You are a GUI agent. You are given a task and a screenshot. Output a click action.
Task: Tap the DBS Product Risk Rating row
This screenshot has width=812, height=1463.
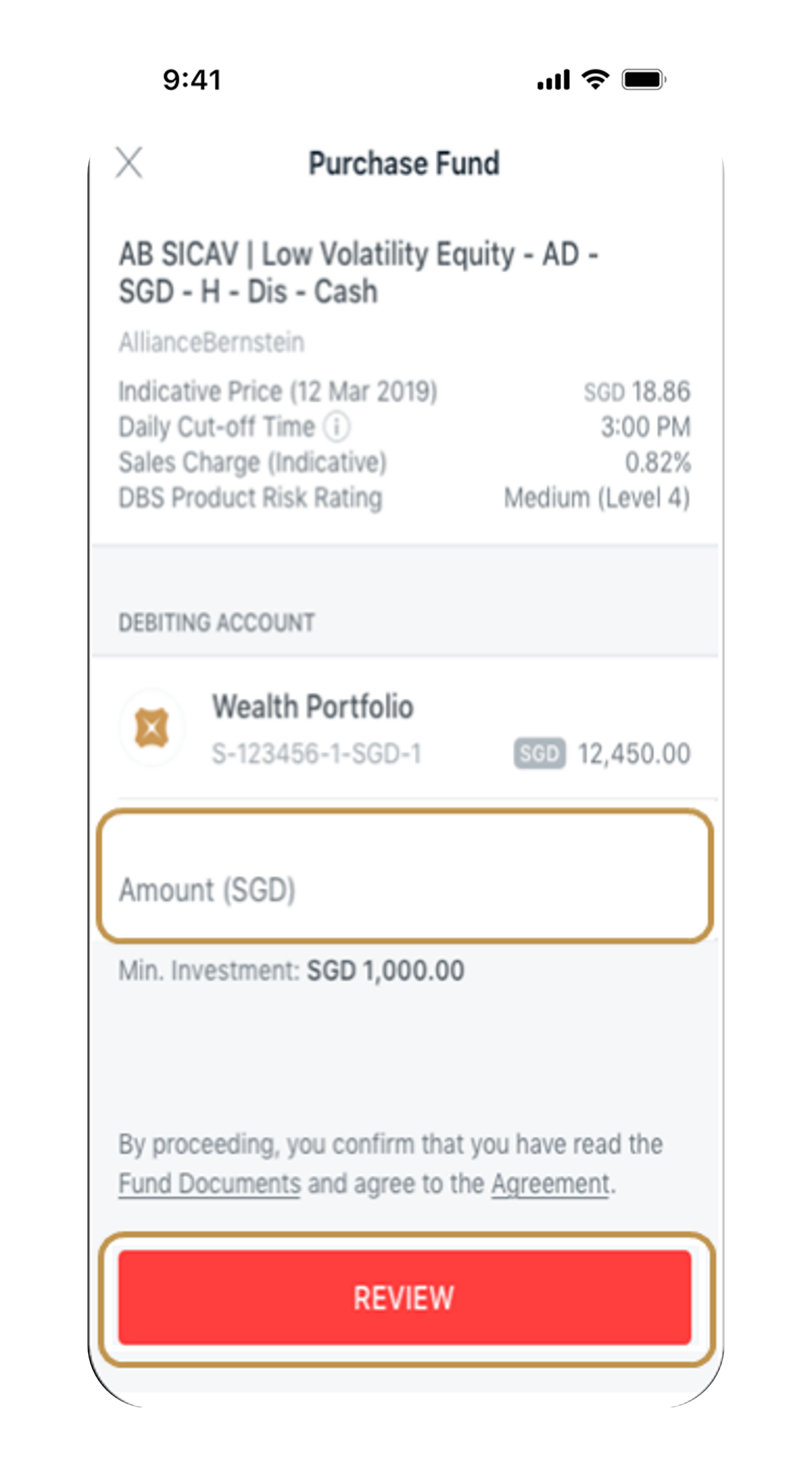click(x=405, y=498)
